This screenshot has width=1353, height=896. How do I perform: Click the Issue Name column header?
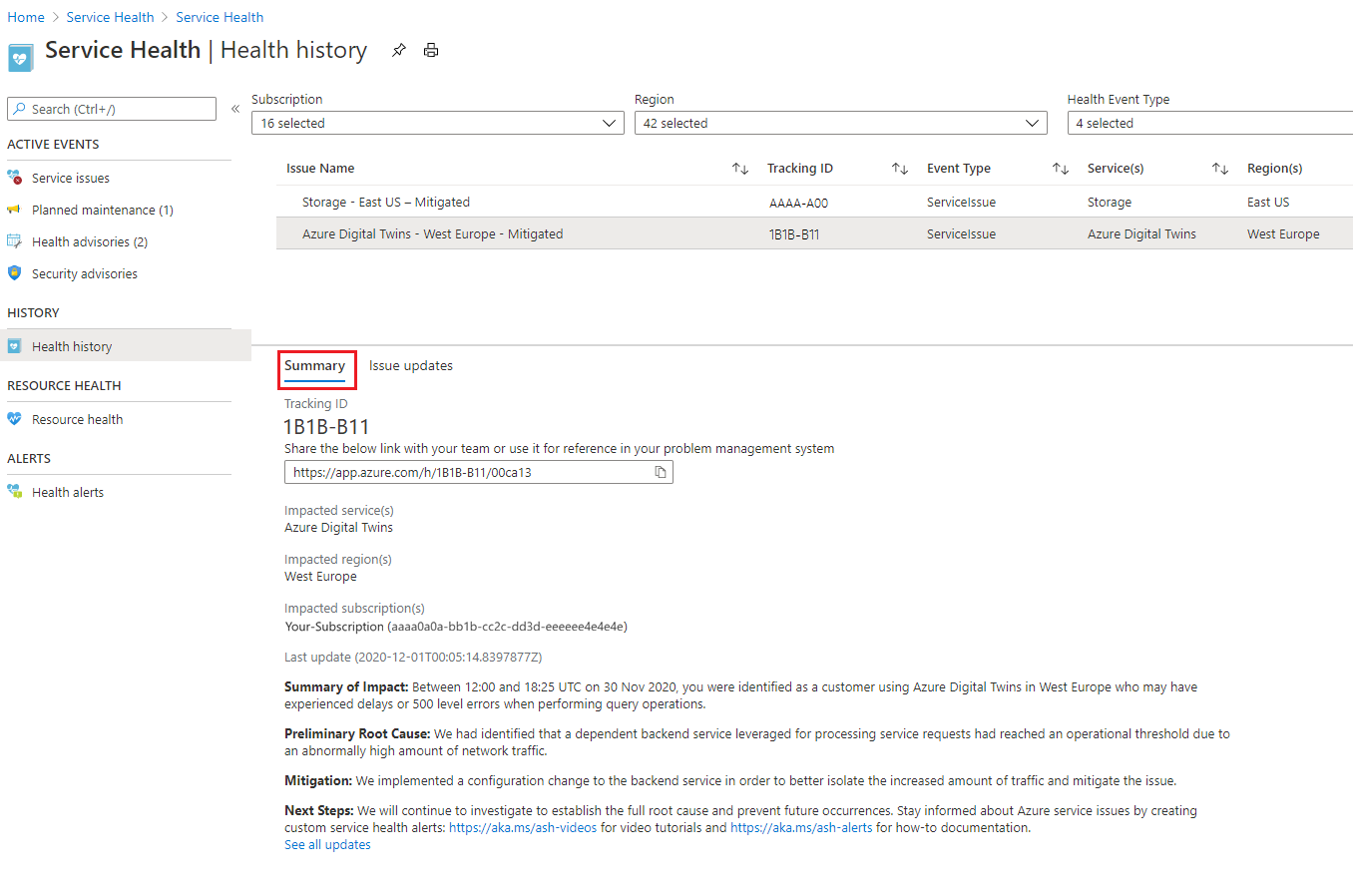(x=320, y=169)
